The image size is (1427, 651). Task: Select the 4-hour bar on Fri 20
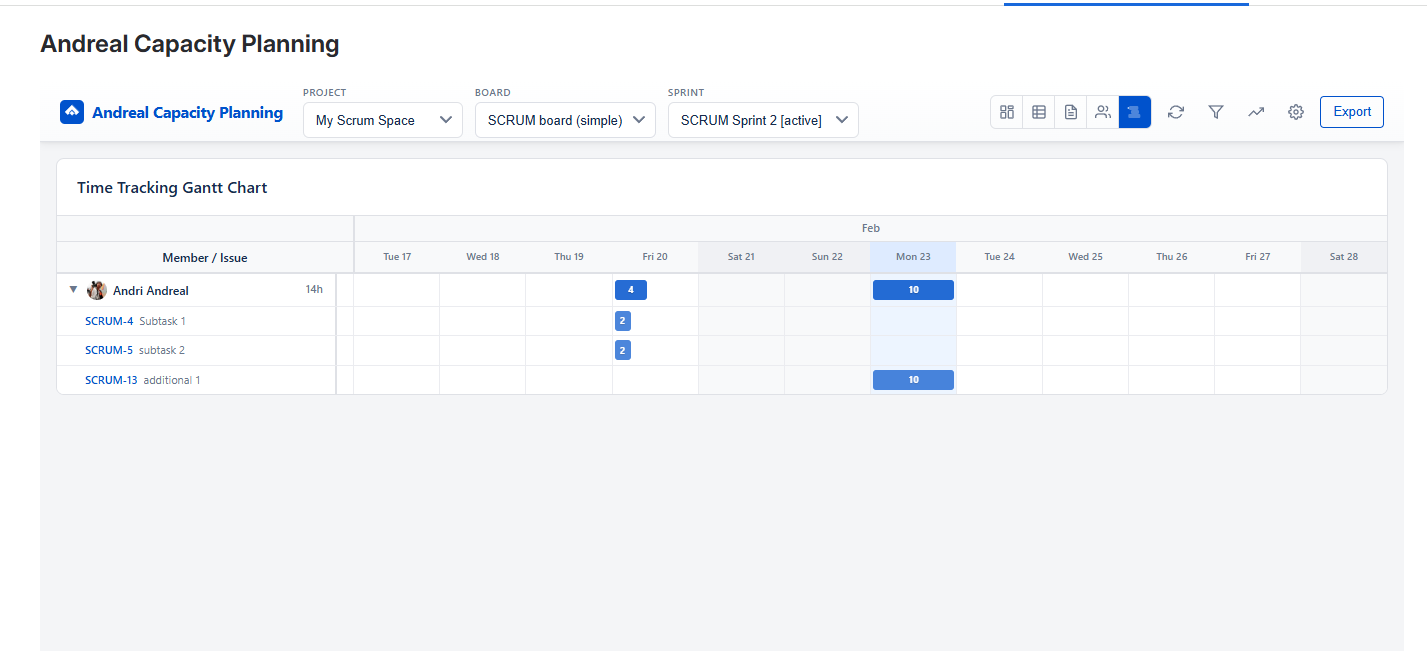tap(630, 289)
